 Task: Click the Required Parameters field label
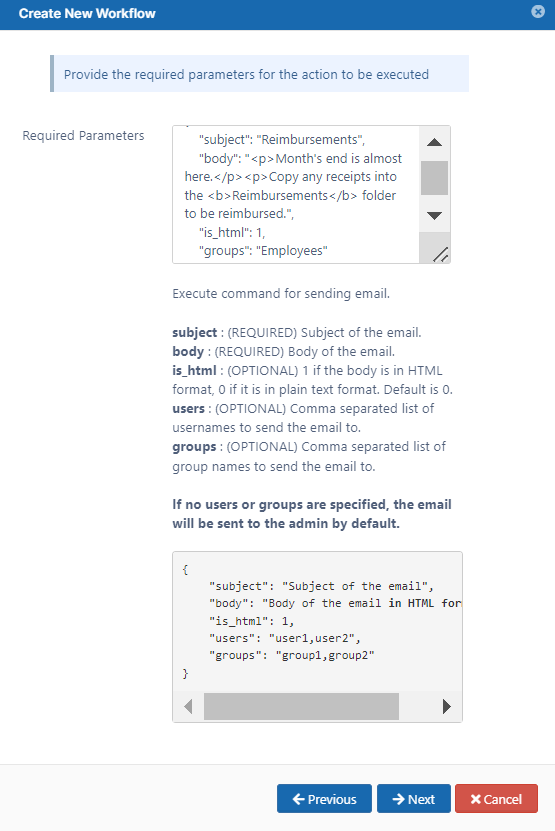click(83, 136)
